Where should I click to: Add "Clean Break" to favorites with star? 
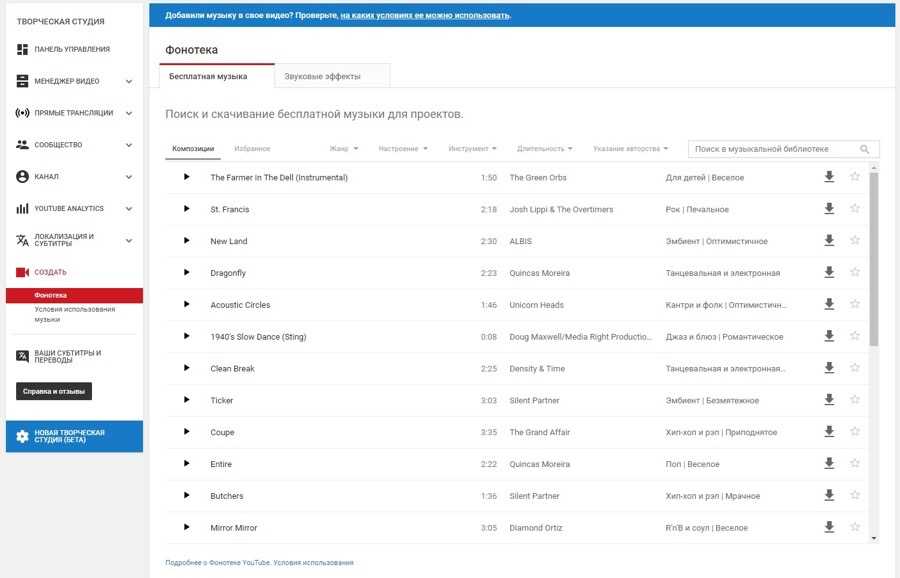(x=855, y=368)
